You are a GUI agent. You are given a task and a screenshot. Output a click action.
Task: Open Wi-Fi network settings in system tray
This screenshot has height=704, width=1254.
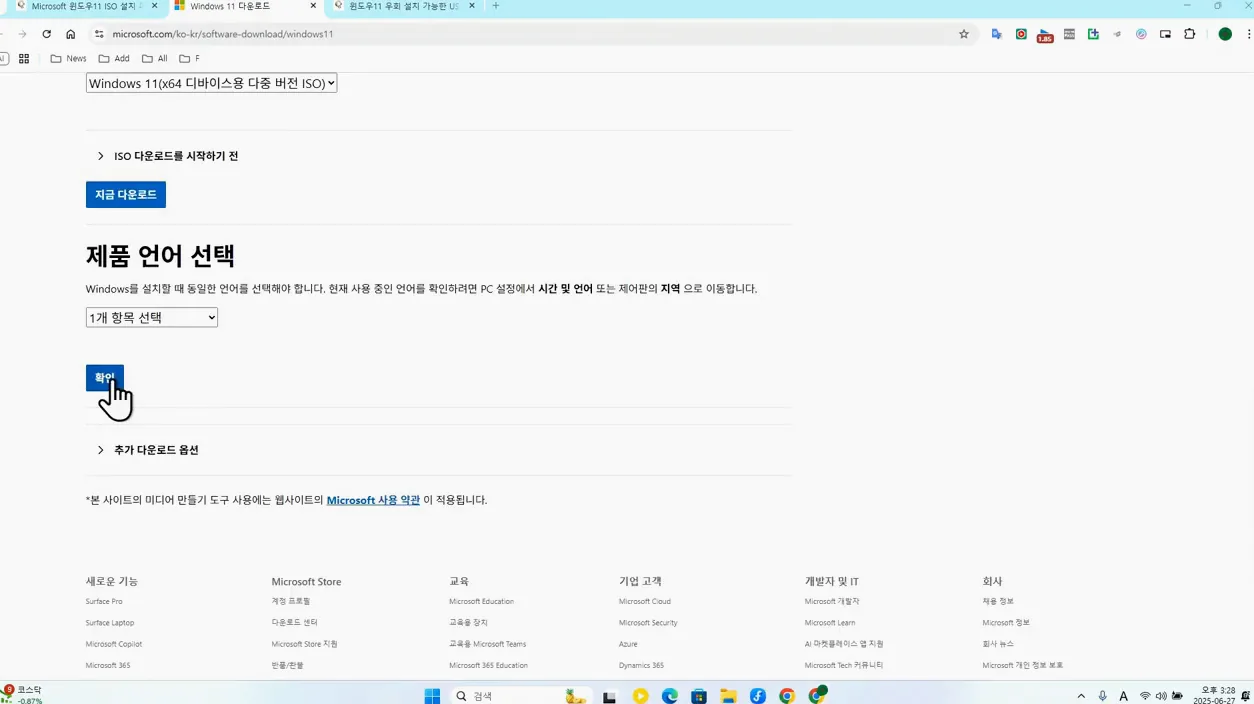(x=1145, y=696)
